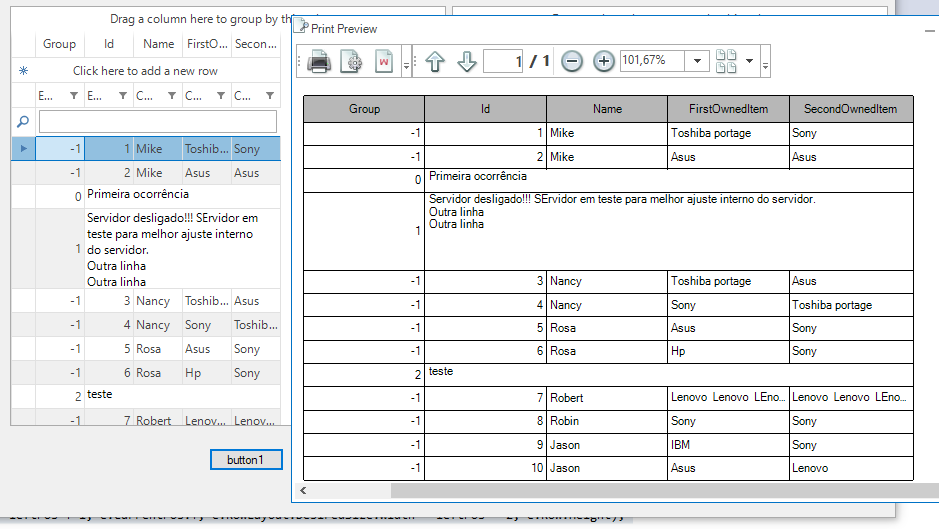Go to previous page with up arrow

[x=435, y=62]
